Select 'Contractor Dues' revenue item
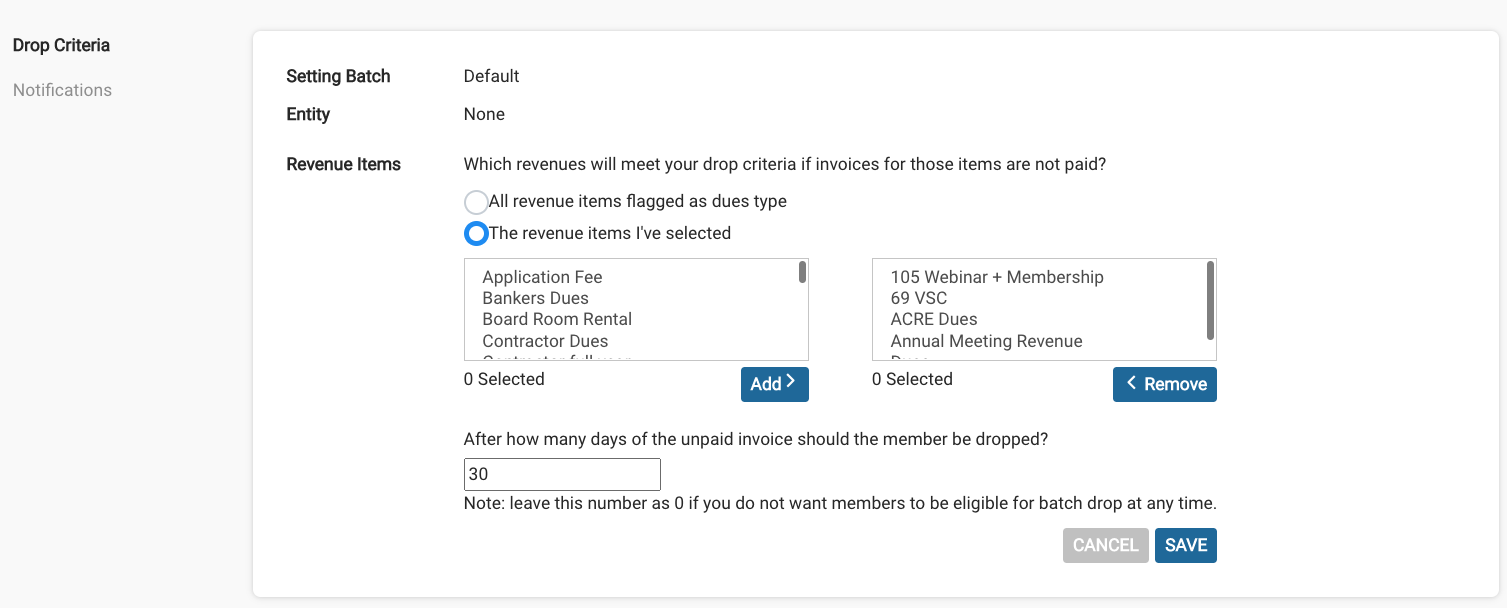This screenshot has height=608, width=1507. click(546, 341)
